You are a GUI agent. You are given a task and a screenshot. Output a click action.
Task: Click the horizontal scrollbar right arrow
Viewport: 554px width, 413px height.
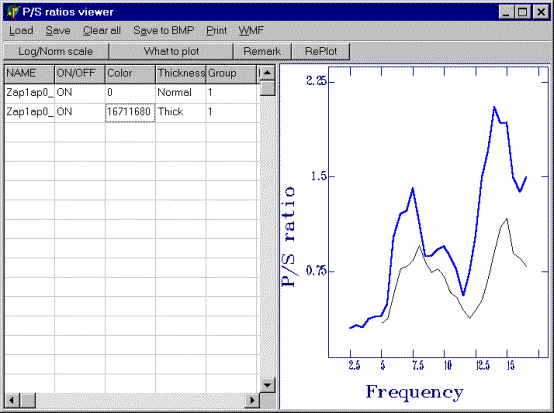coord(252,400)
